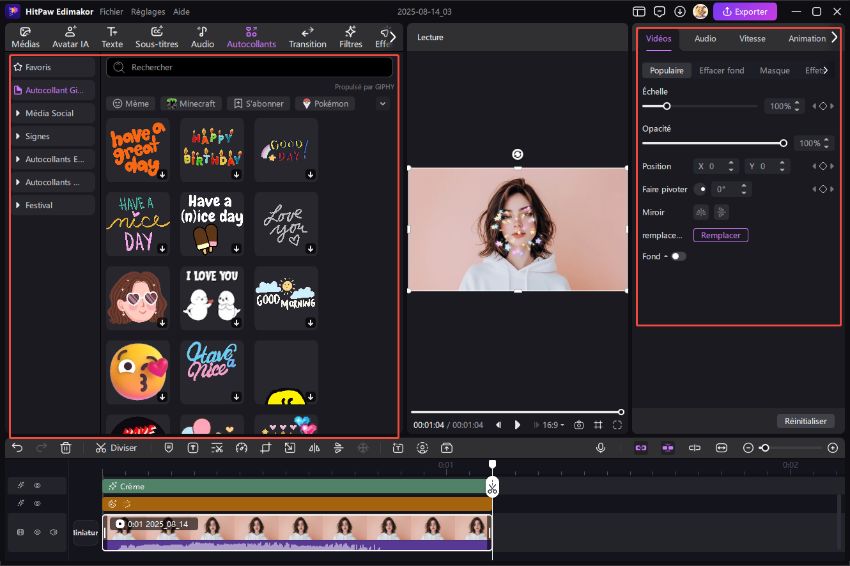Open the Médias panel
Screen dimensions: 850x566
[x=25, y=37]
